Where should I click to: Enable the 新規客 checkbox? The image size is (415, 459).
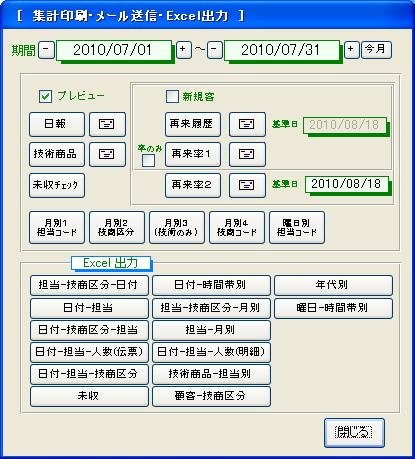(x=172, y=97)
